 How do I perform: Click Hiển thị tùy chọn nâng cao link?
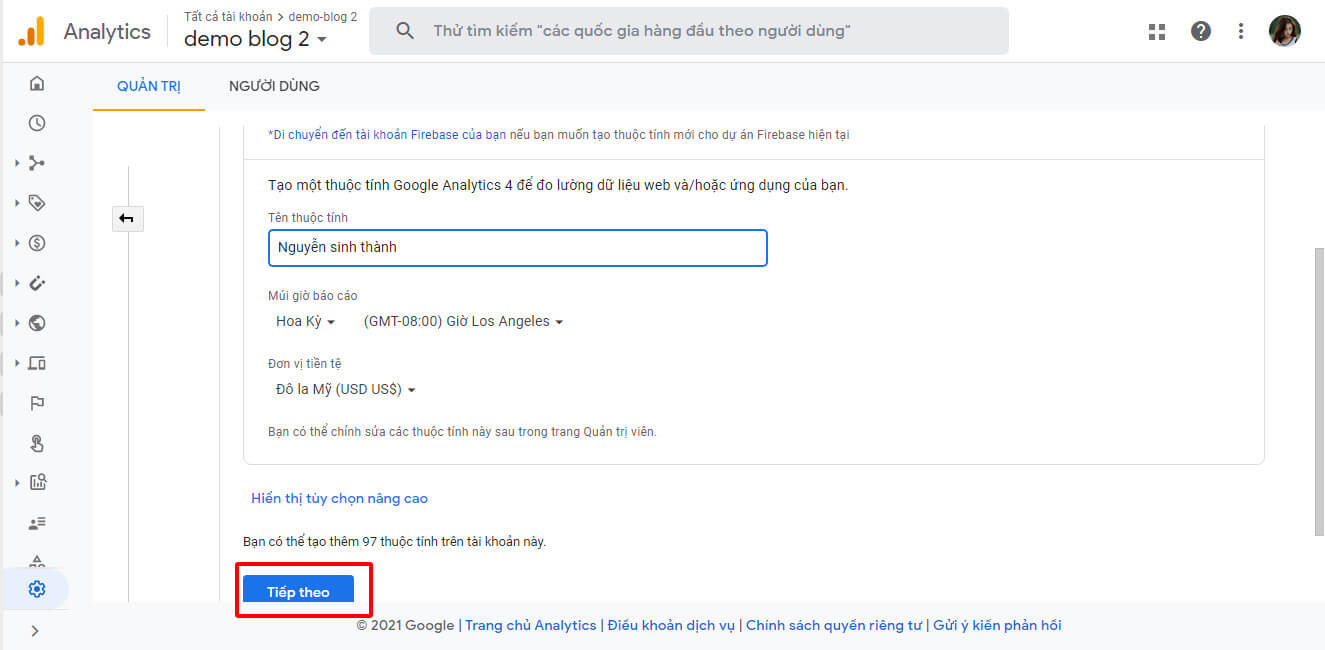339,498
